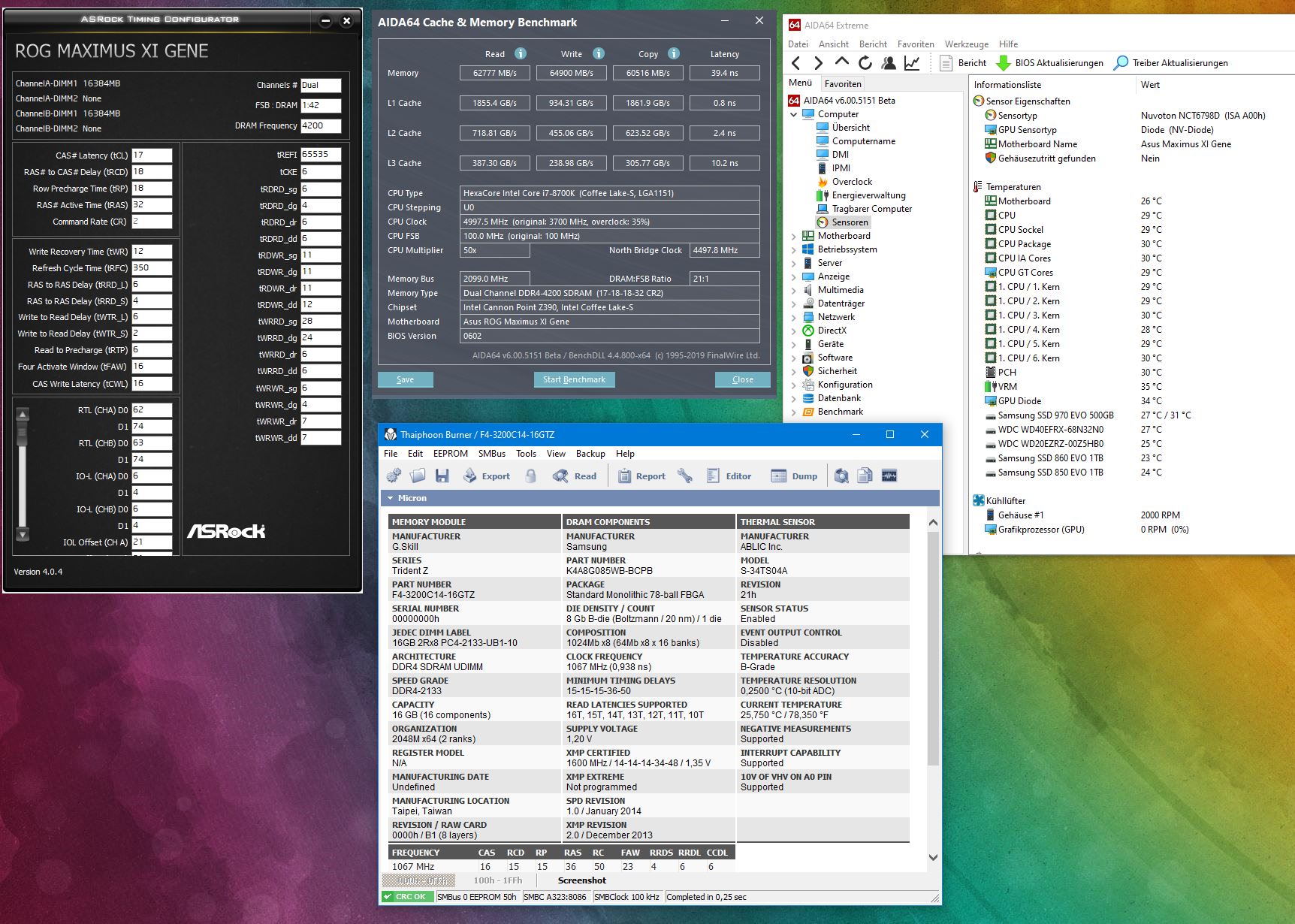Open the Datei menu in AIDA64 Extreme
Screen dimensions: 1295x924
click(798, 44)
